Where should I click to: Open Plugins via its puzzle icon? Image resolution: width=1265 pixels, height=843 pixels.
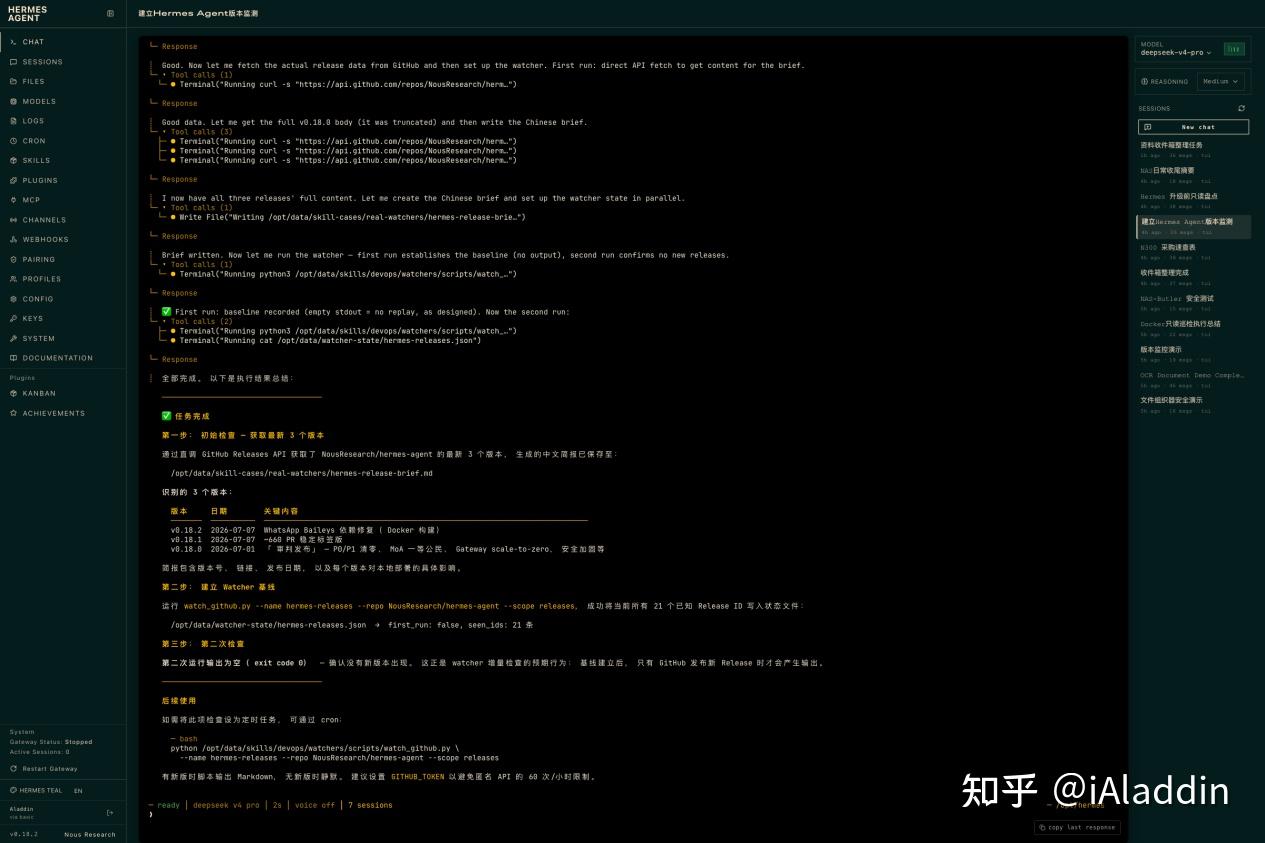[x=13, y=180]
